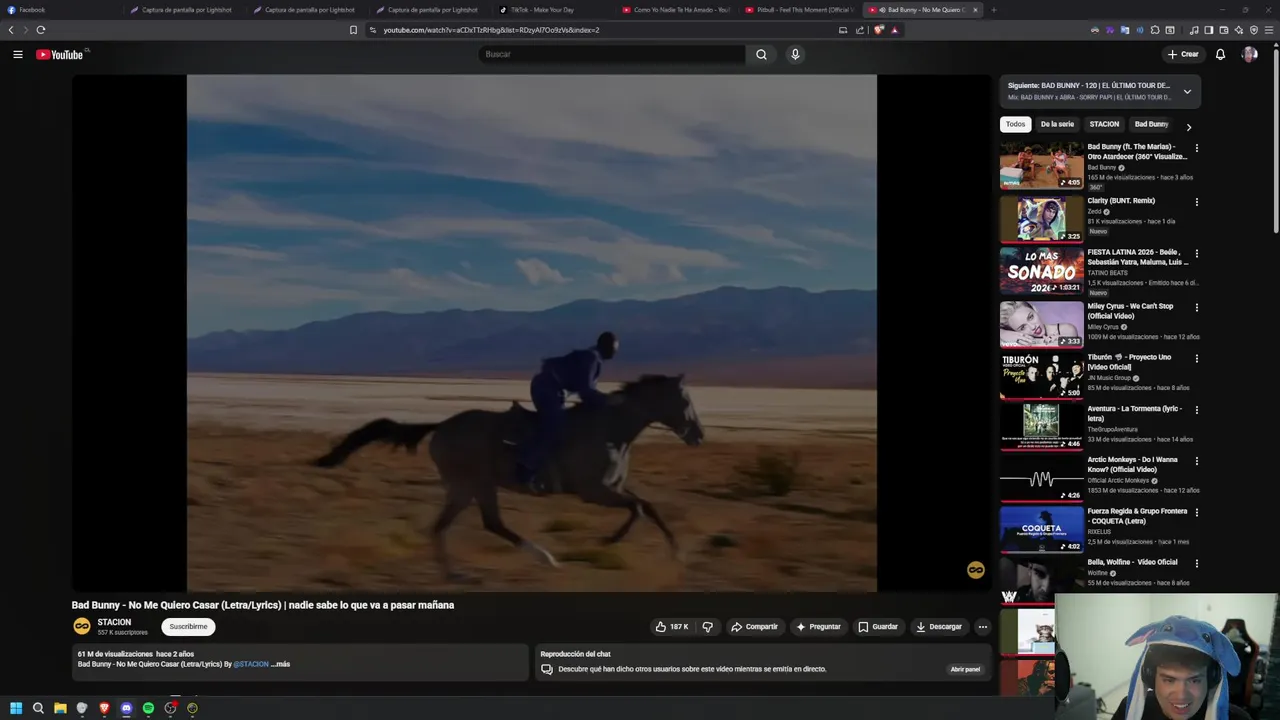Click the video player showing horse rider

(x=531, y=333)
